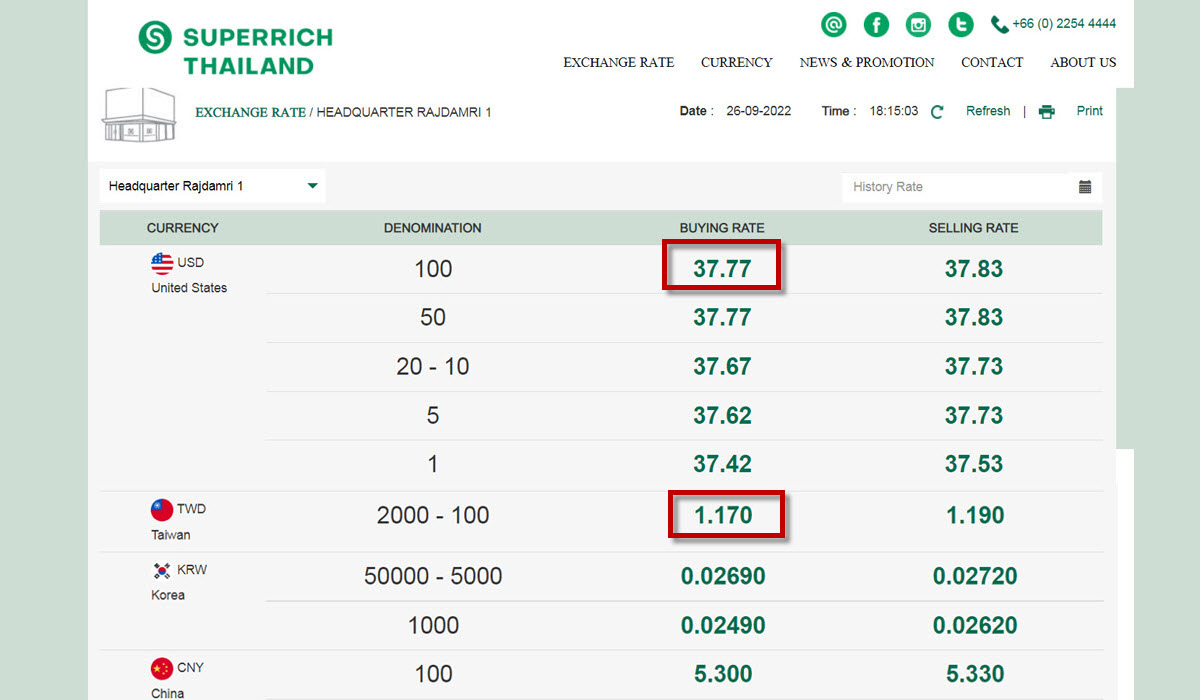Click the Taiwan flag icon
Image resolution: width=1200 pixels, height=700 pixels.
[162, 510]
